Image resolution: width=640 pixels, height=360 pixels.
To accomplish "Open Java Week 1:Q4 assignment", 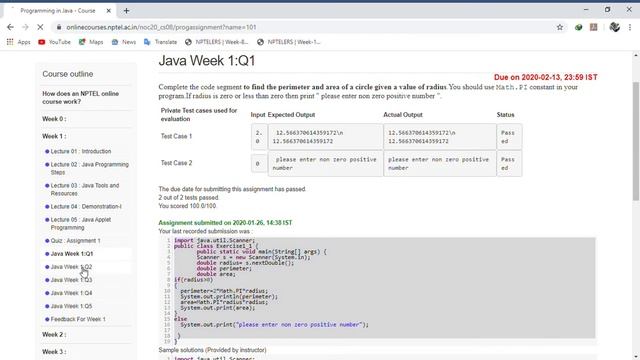I will tap(71, 293).
